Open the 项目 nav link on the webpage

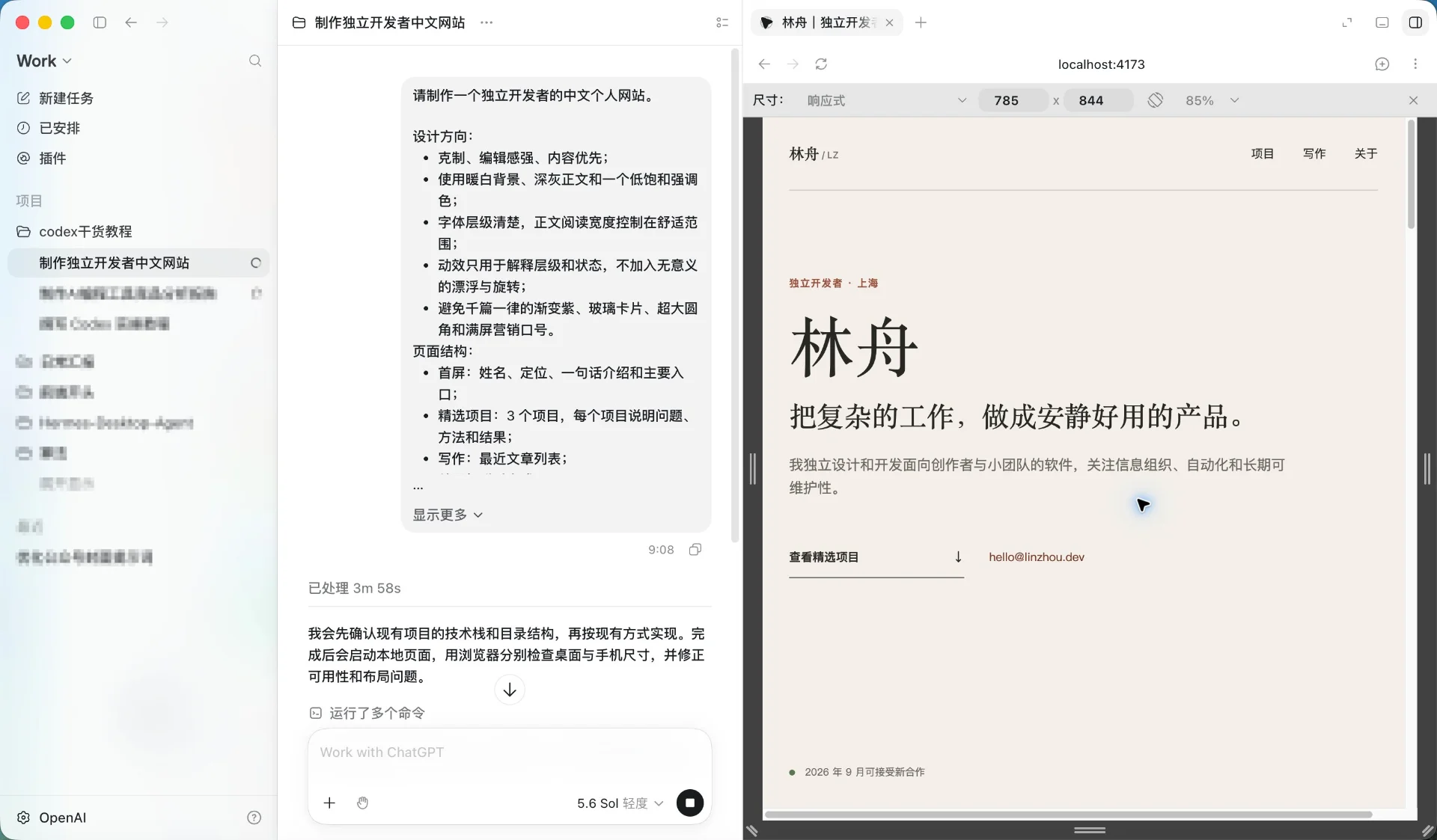[x=1263, y=153]
